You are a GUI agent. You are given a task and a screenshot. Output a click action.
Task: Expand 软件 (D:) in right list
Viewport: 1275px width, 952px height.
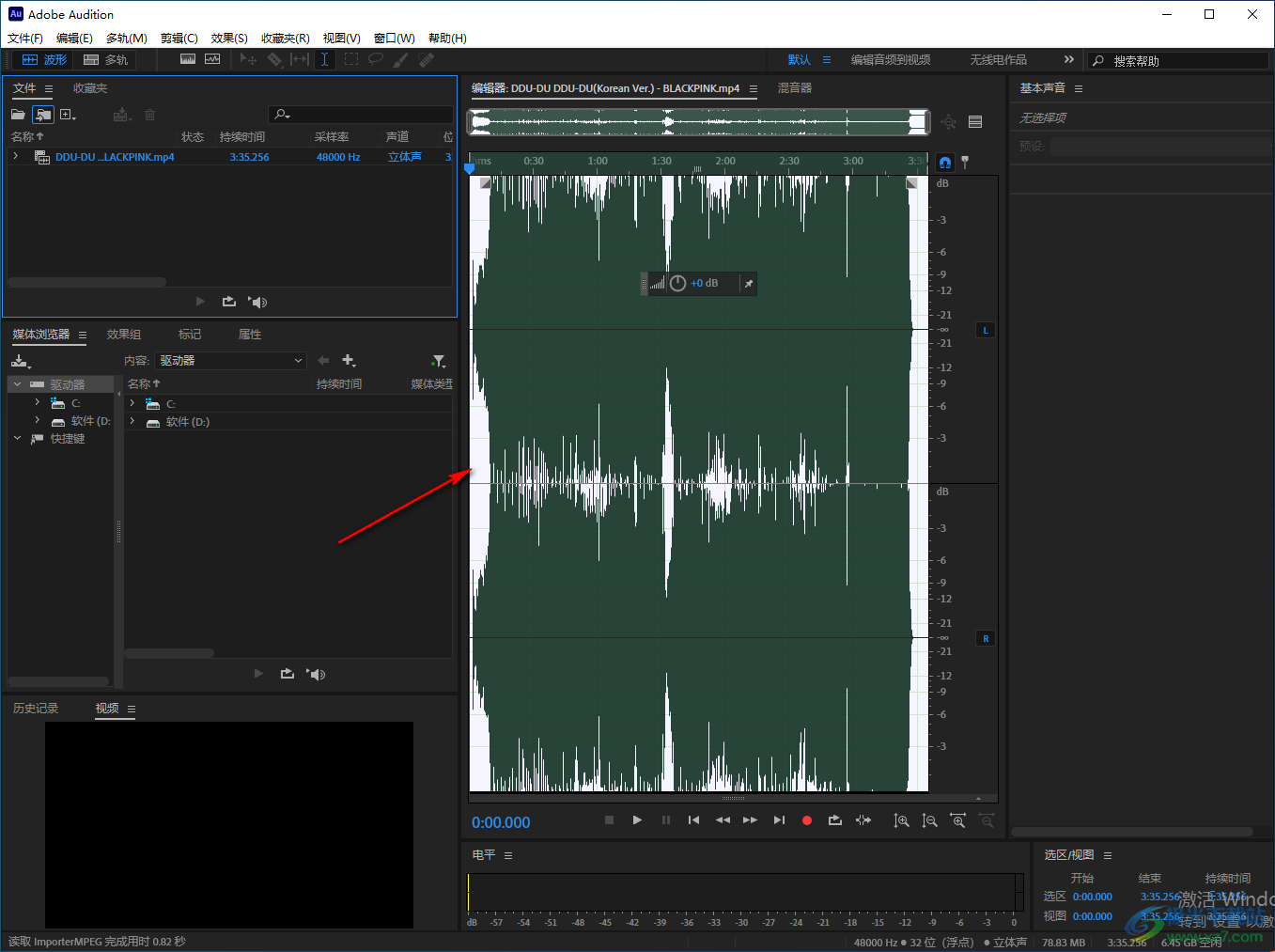(132, 421)
